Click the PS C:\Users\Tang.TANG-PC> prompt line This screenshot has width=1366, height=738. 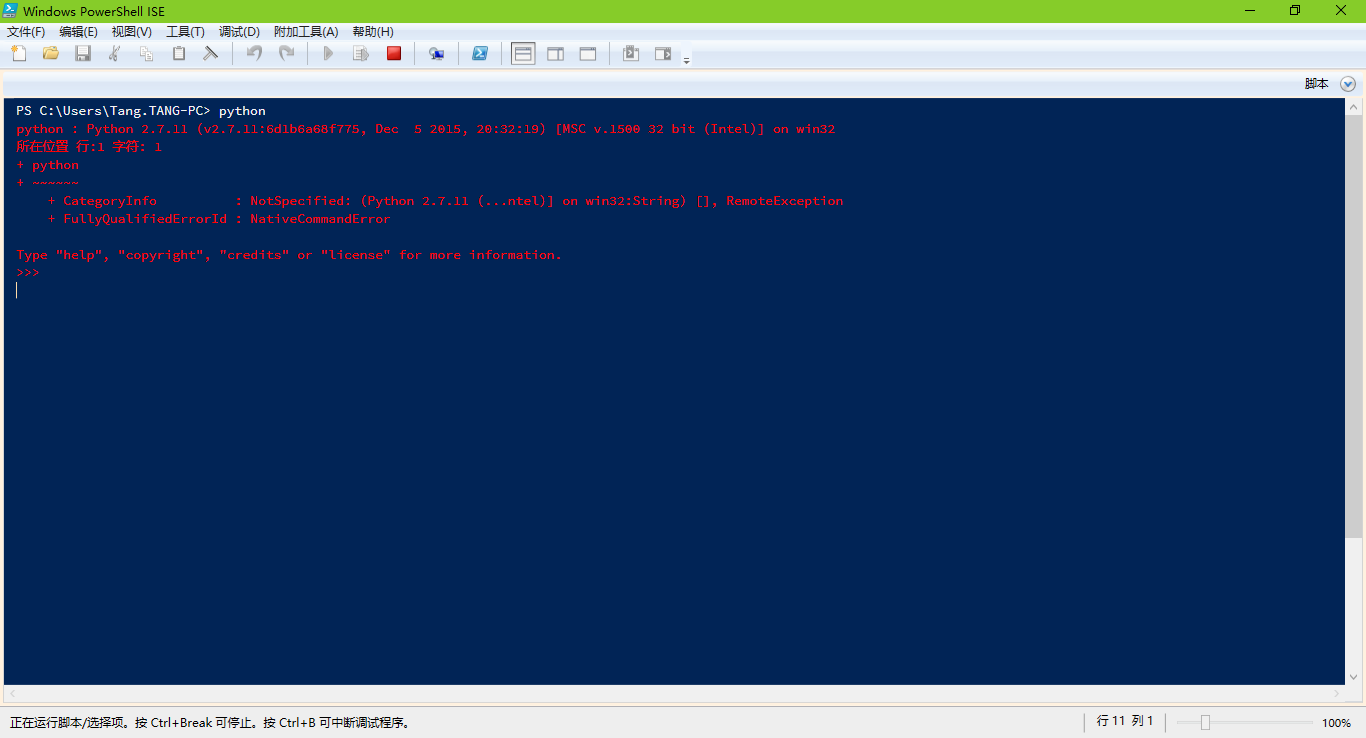(141, 111)
